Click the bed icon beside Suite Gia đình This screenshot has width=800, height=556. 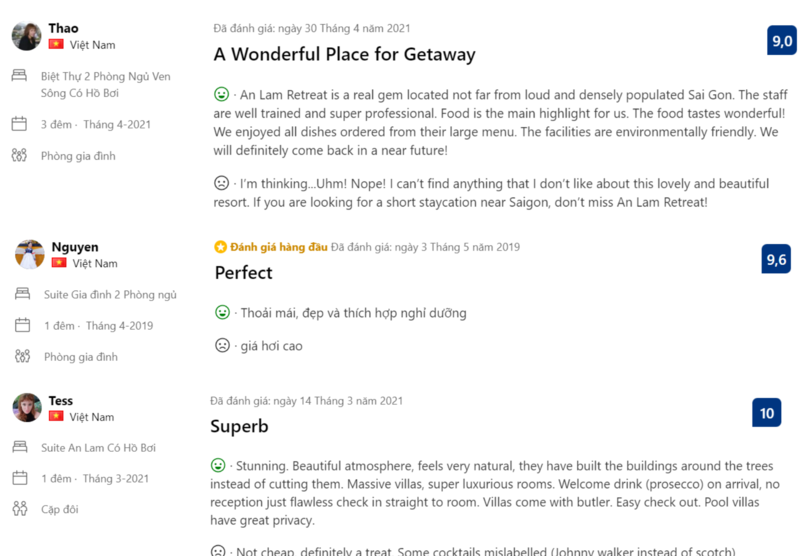22,295
